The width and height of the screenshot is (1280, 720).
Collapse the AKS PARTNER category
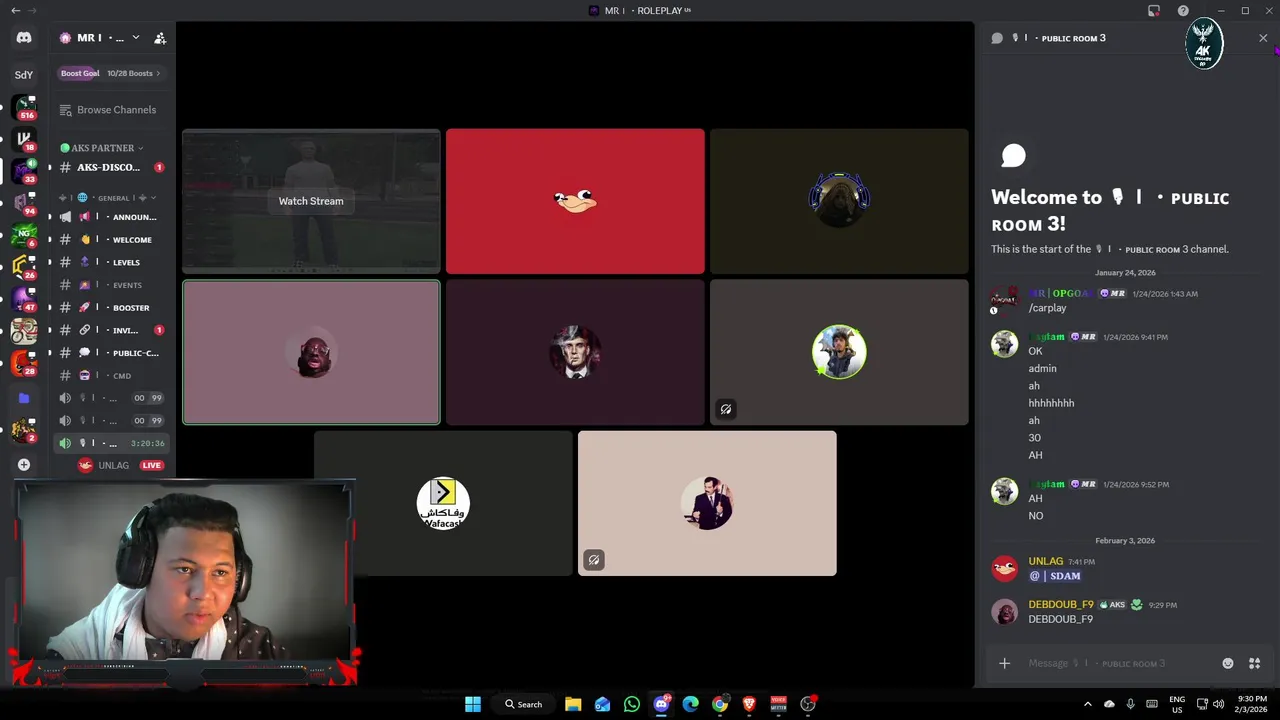(102, 148)
